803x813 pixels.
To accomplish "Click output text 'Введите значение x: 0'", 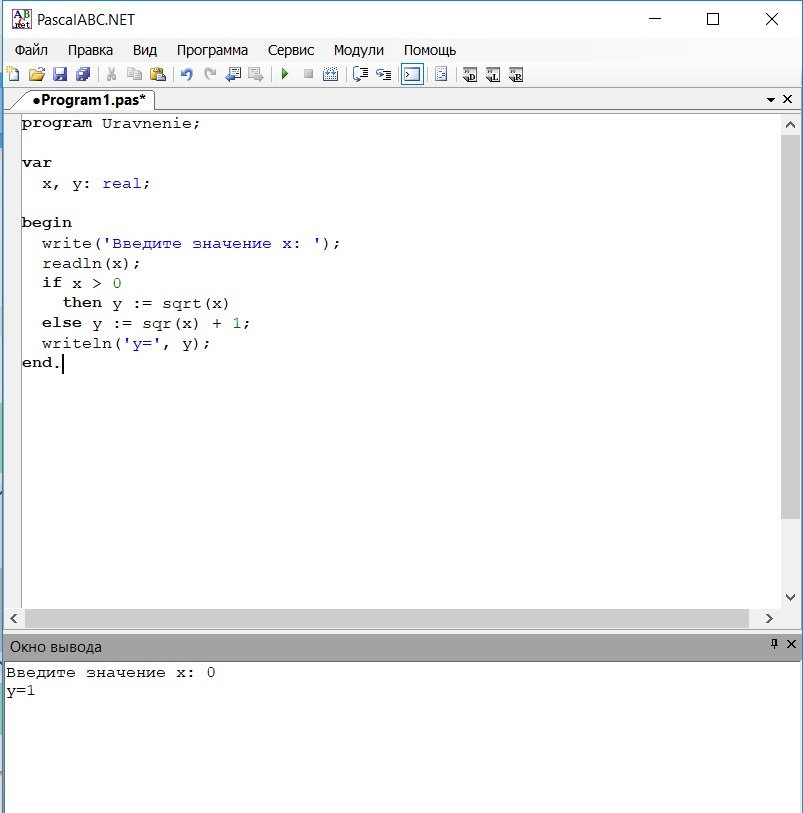I will [111, 672].
